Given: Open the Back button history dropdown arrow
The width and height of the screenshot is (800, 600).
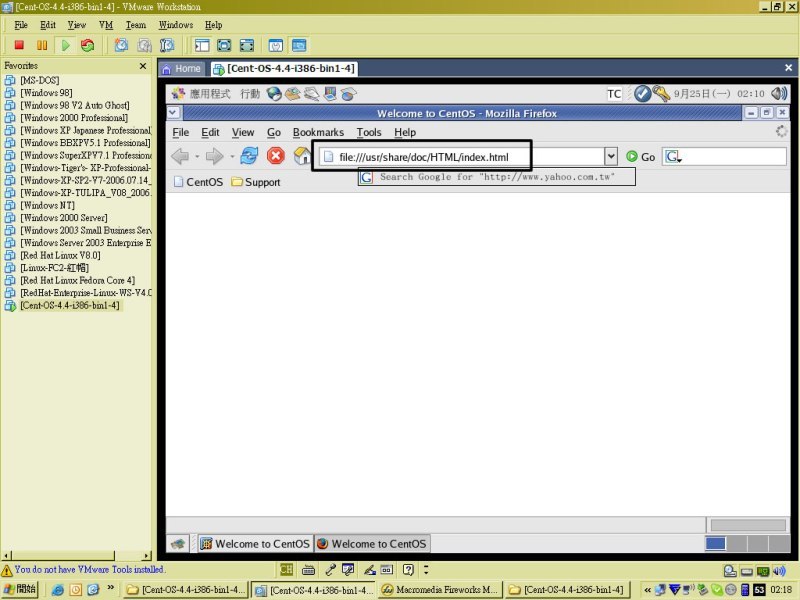Looking at the screenshot, I should [x=197, y=157].
